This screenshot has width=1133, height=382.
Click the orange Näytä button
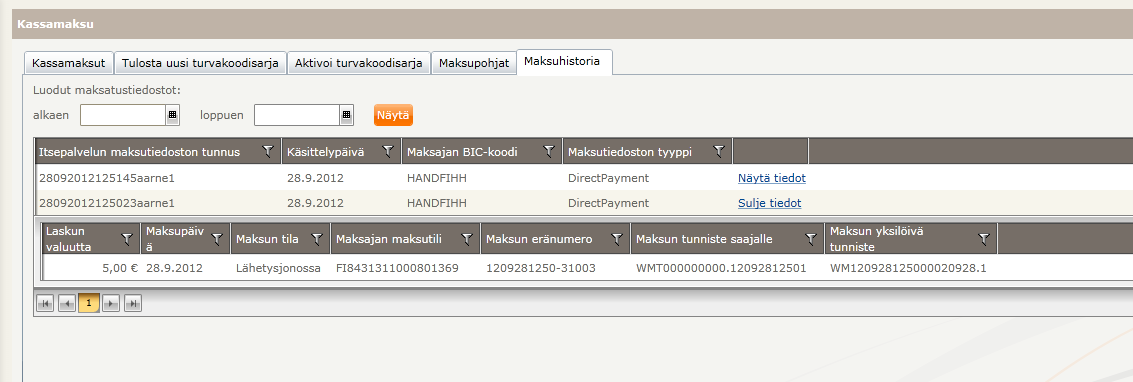coord(393,115)
